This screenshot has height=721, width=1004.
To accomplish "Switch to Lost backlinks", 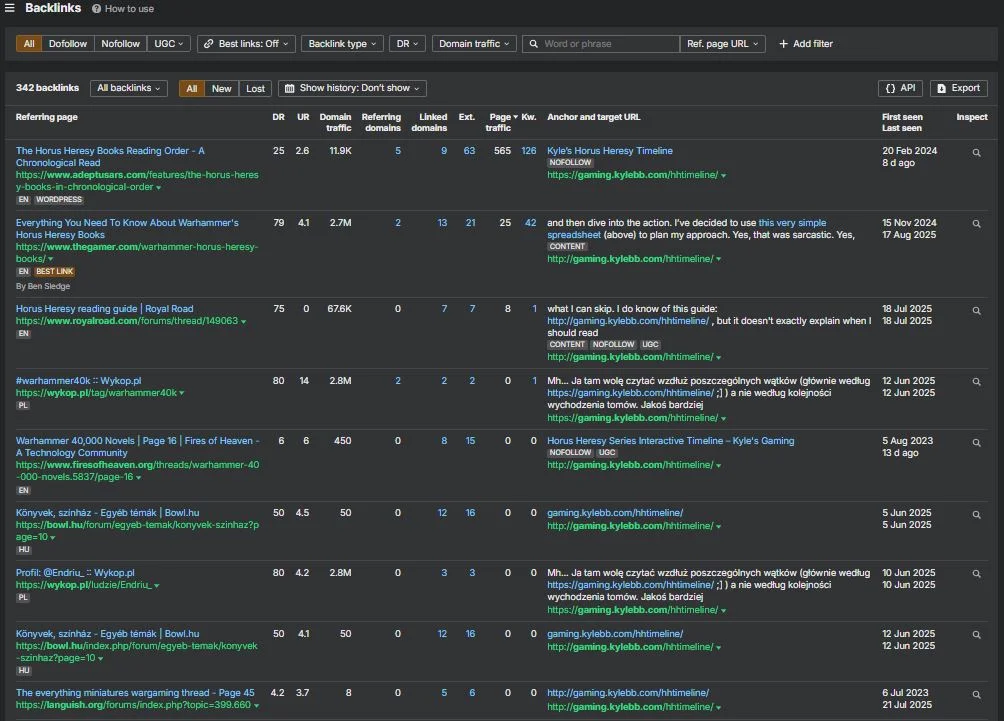I will (255, 88).
